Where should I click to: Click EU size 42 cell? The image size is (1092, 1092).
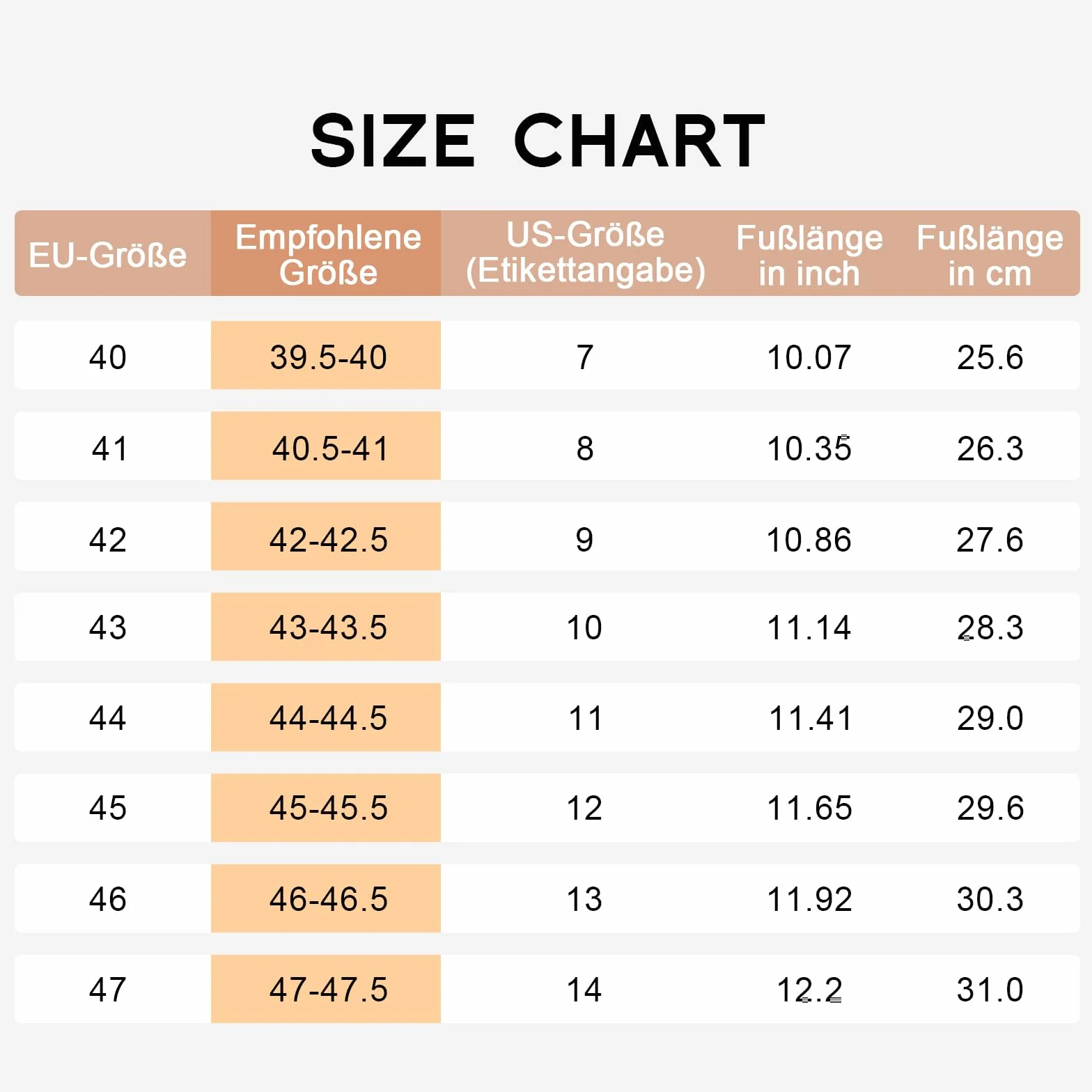pyautogui.click(x=108, y=536)
